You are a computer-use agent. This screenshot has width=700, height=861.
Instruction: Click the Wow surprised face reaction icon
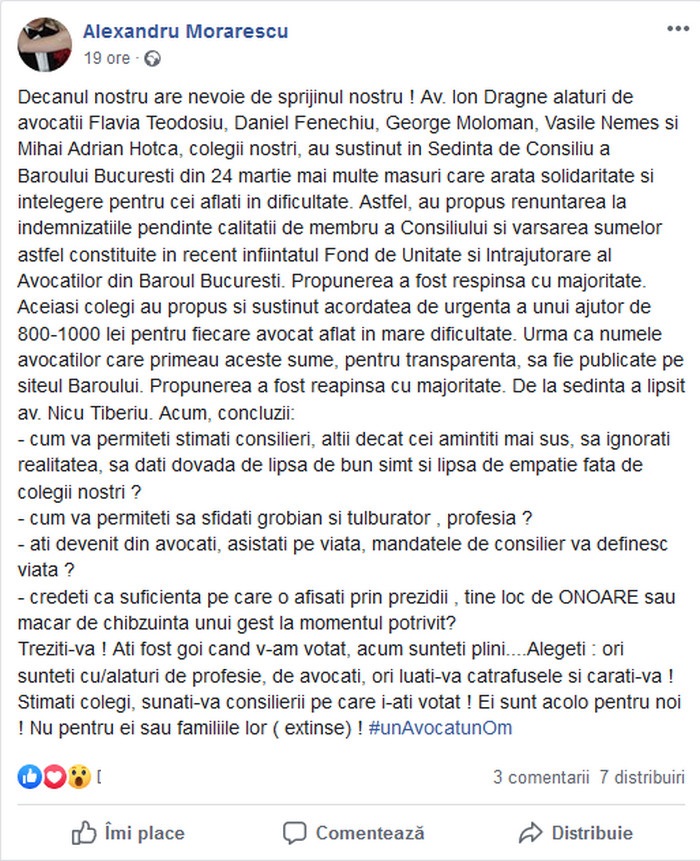tap(79, 777)
